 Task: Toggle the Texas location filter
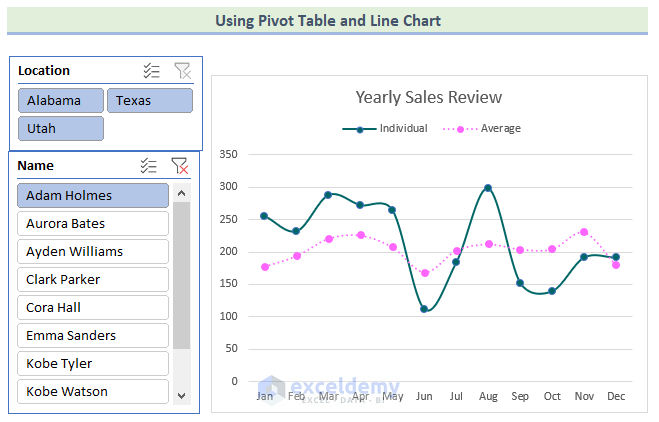coord(150,101)
